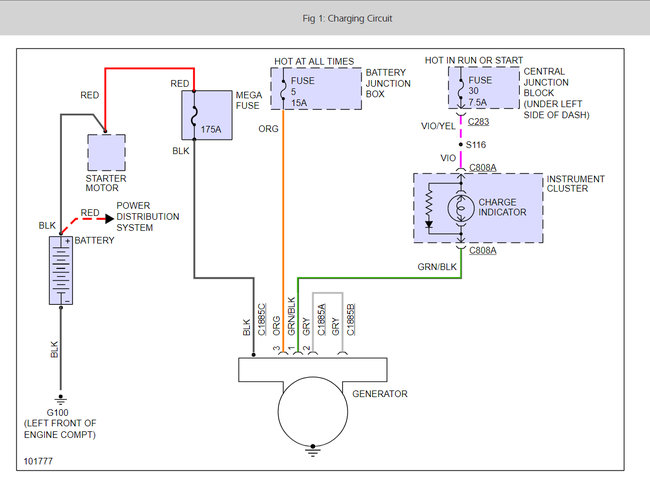Select the "VIO" label below S116
The image size is (650, 481).
pyautogui.click(x=448, y=158)
